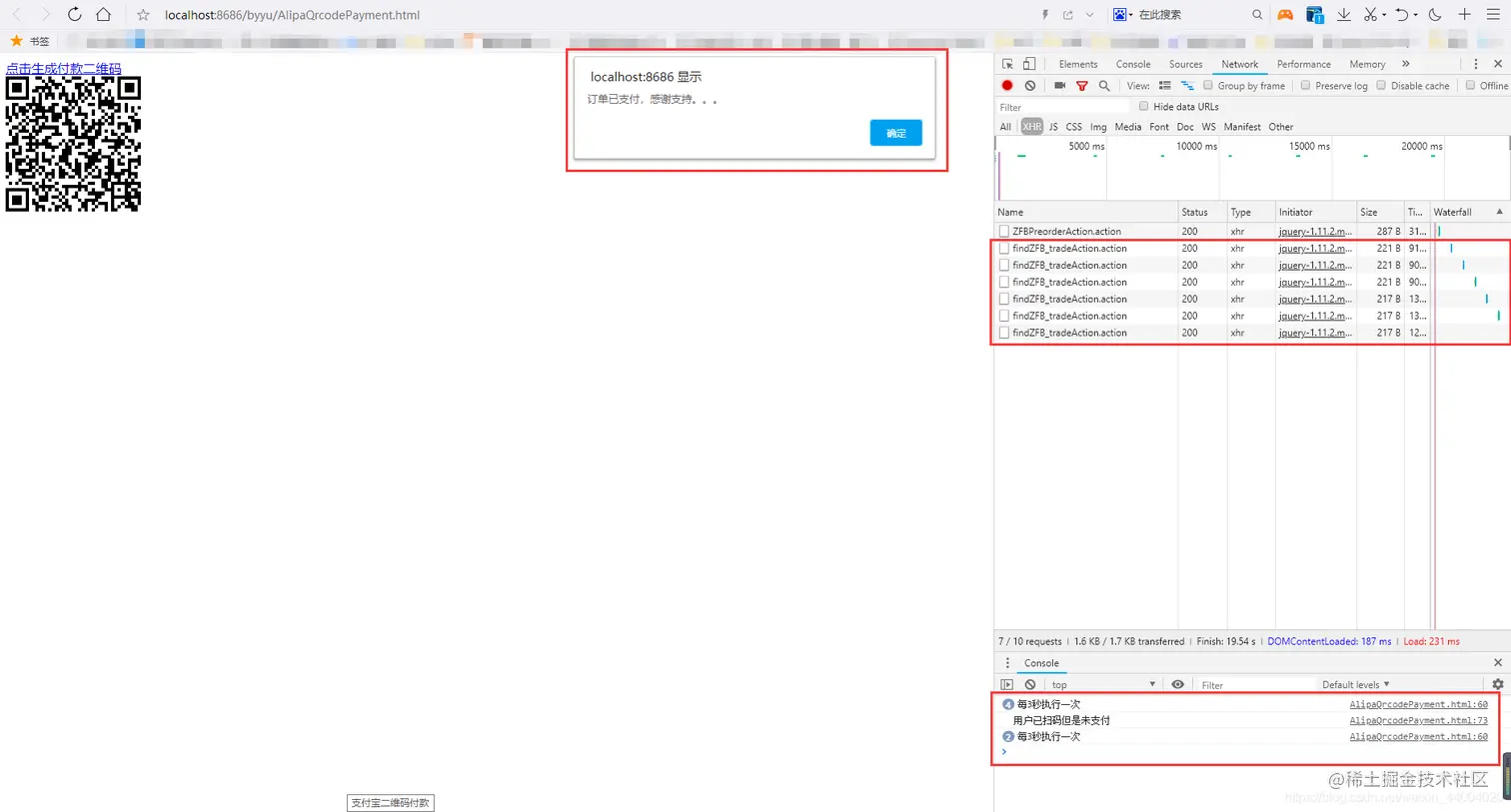Expand the address bar chevron dropdown
1511x812 pixels.
point(1089,15)
